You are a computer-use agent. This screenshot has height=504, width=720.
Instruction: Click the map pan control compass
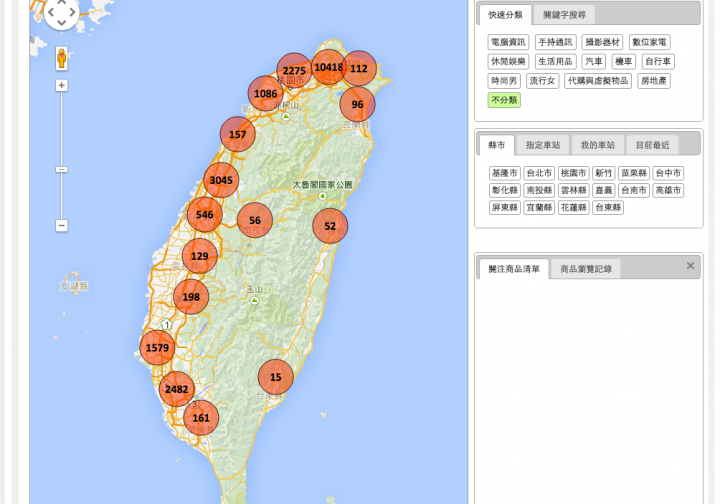62,12
